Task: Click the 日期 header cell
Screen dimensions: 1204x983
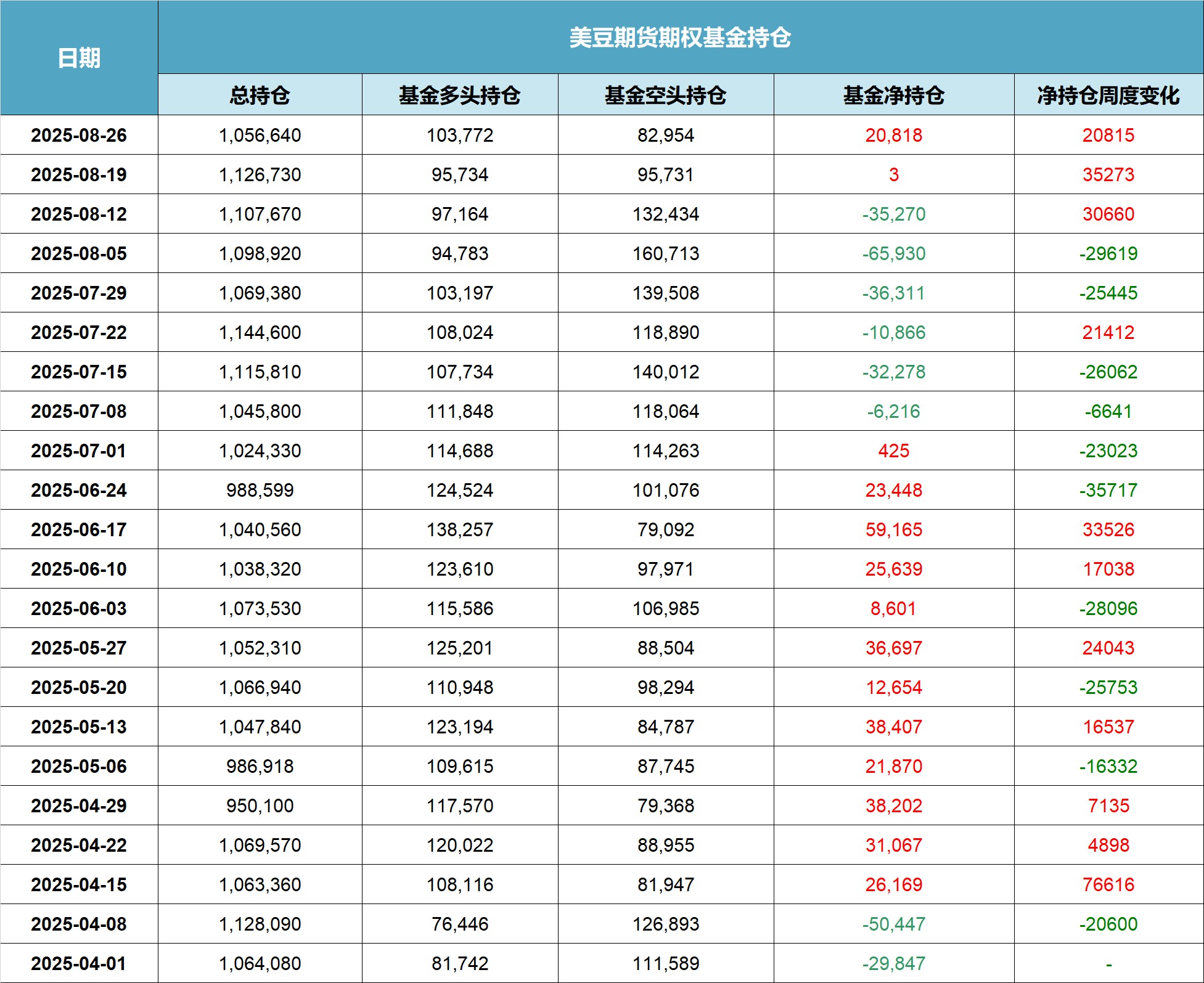Action: 79,58
